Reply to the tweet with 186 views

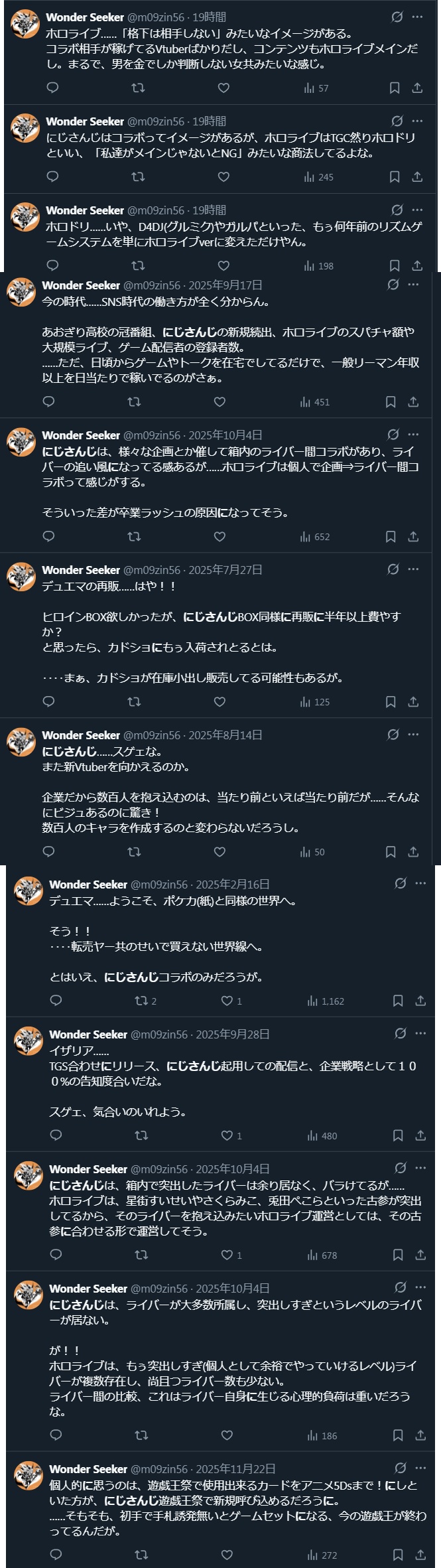click(56, 1435)
